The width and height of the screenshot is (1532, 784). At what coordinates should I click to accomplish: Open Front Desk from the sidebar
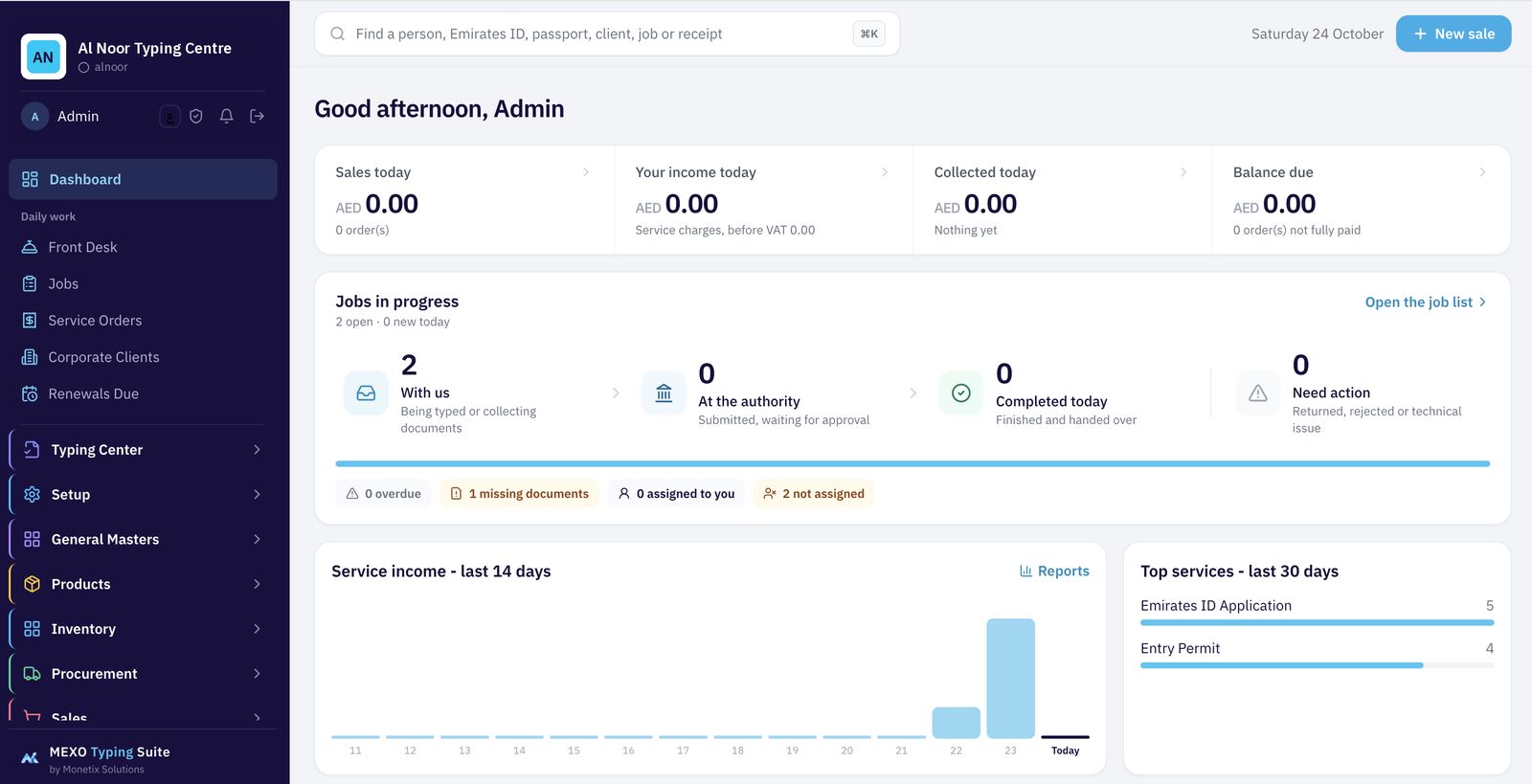click(143, 247)
